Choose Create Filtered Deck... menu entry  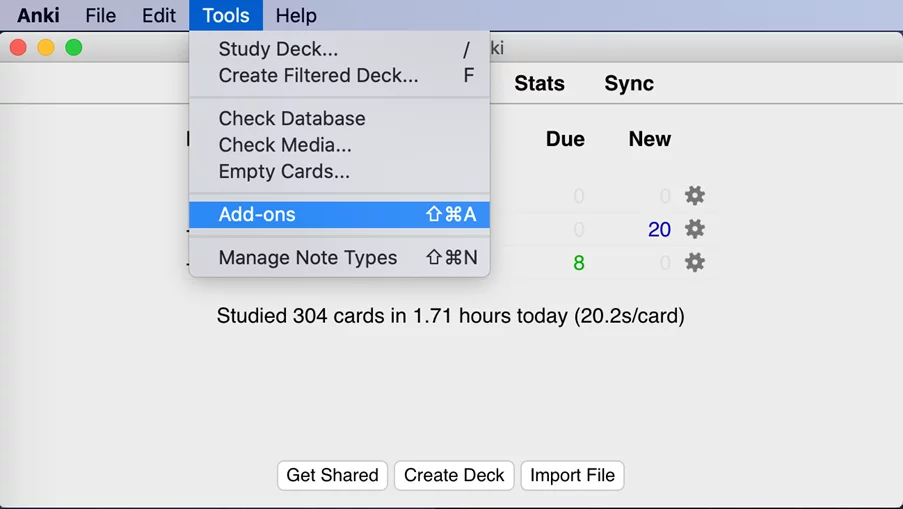[x=340, y=75]
